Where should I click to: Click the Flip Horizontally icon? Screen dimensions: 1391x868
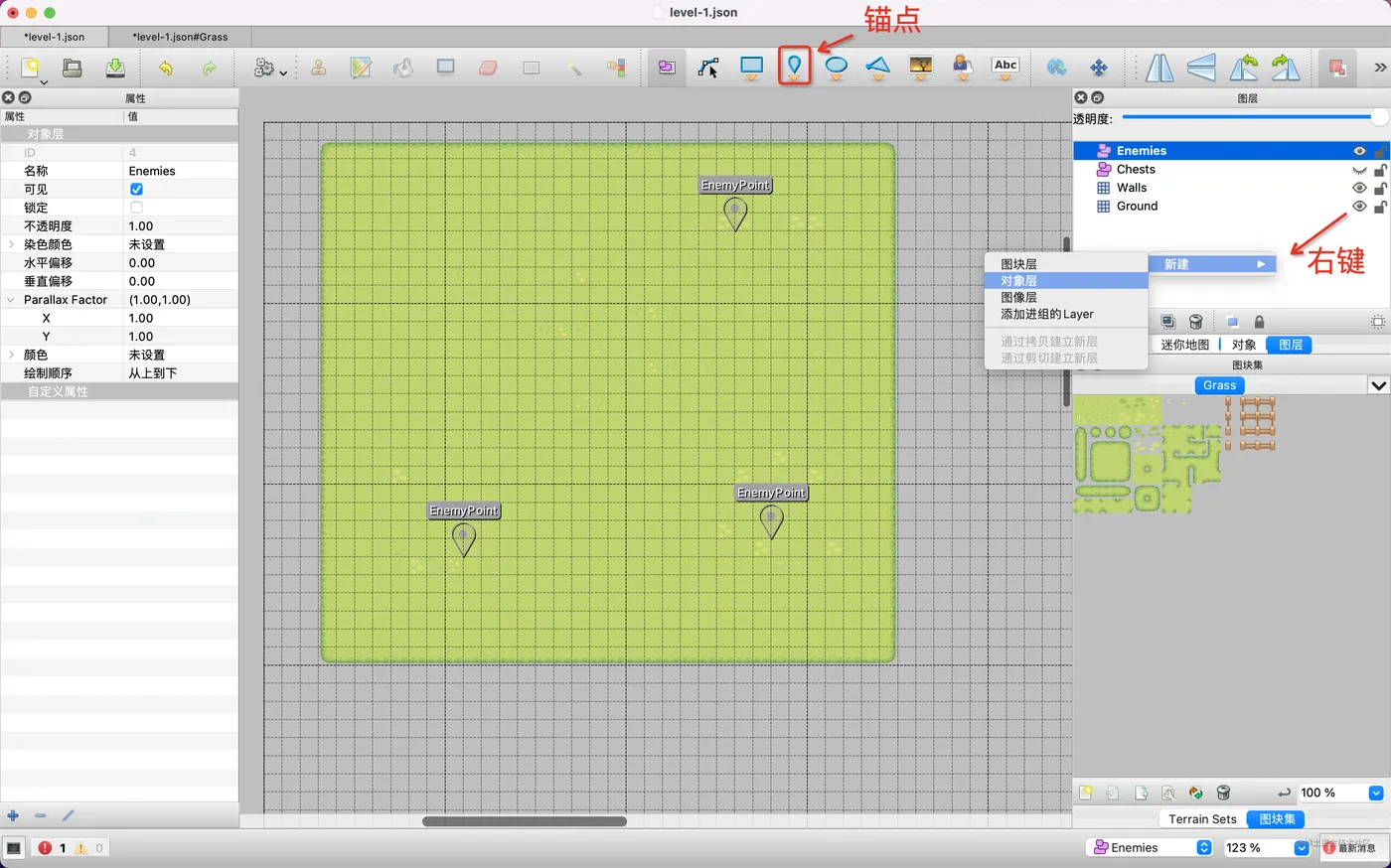click(1159, 68)
